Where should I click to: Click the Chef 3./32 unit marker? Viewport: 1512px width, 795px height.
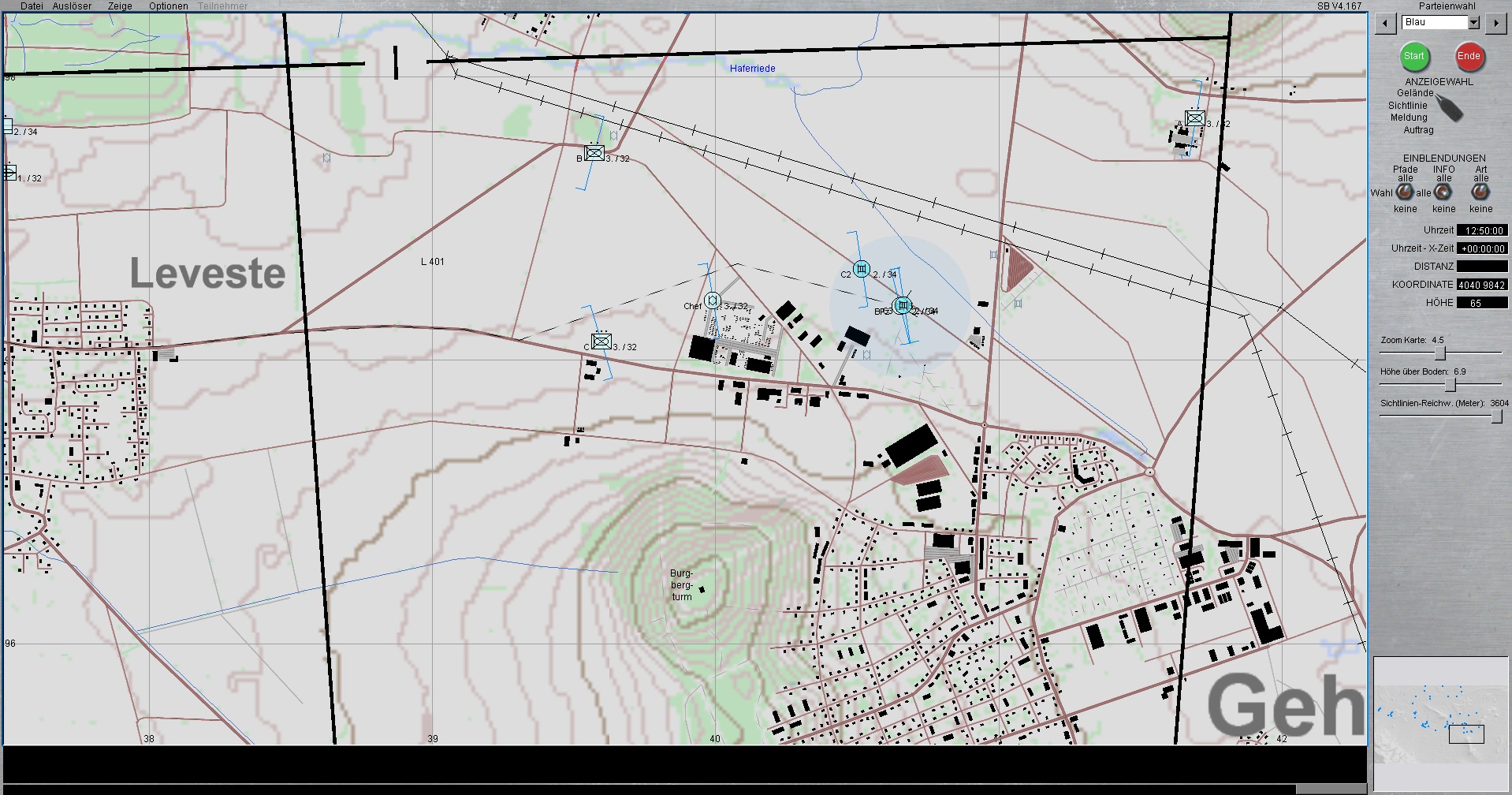pyautogui.click(x=712, y=300)
